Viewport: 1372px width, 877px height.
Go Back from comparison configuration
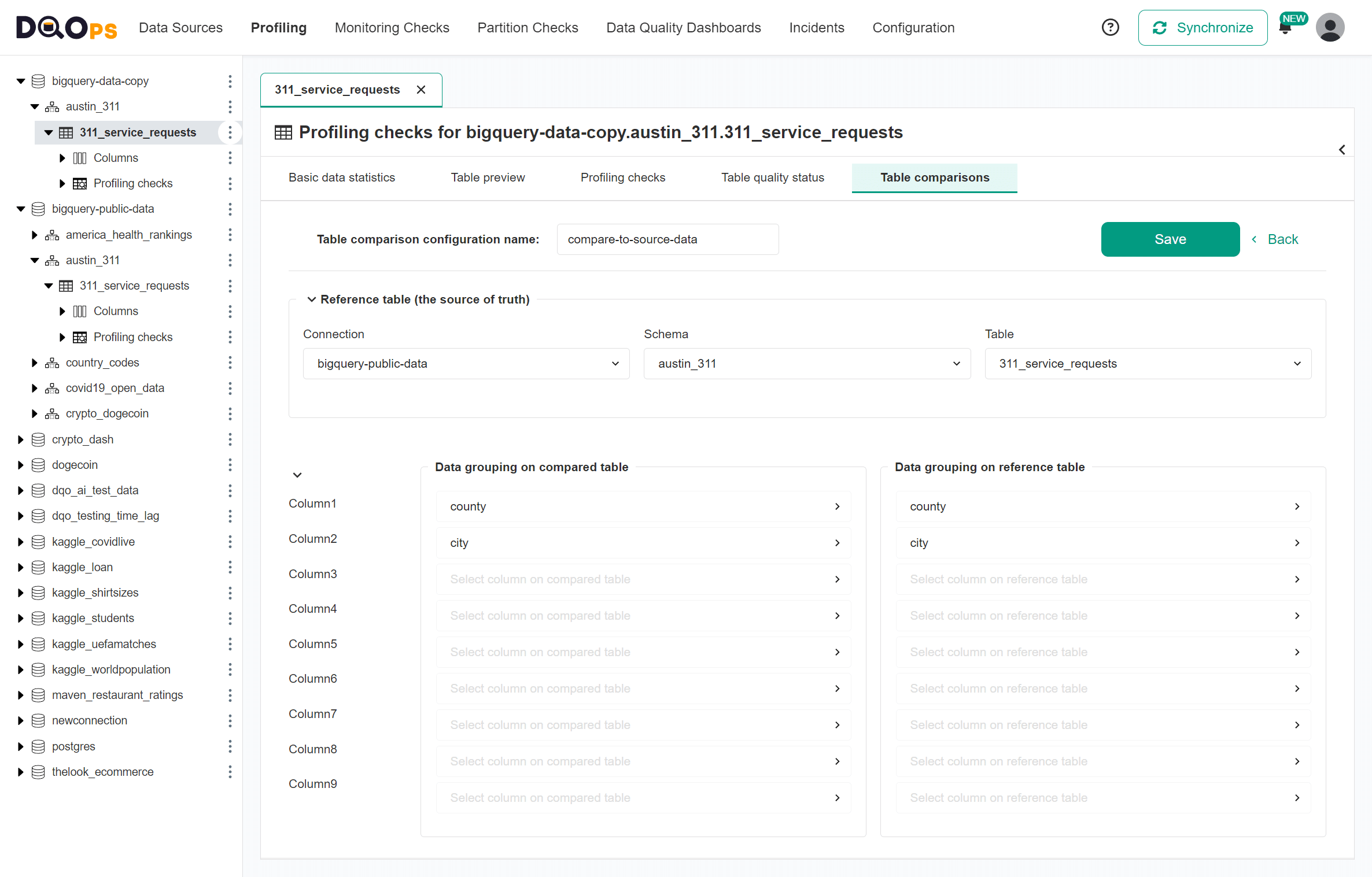coord(1275,239)
